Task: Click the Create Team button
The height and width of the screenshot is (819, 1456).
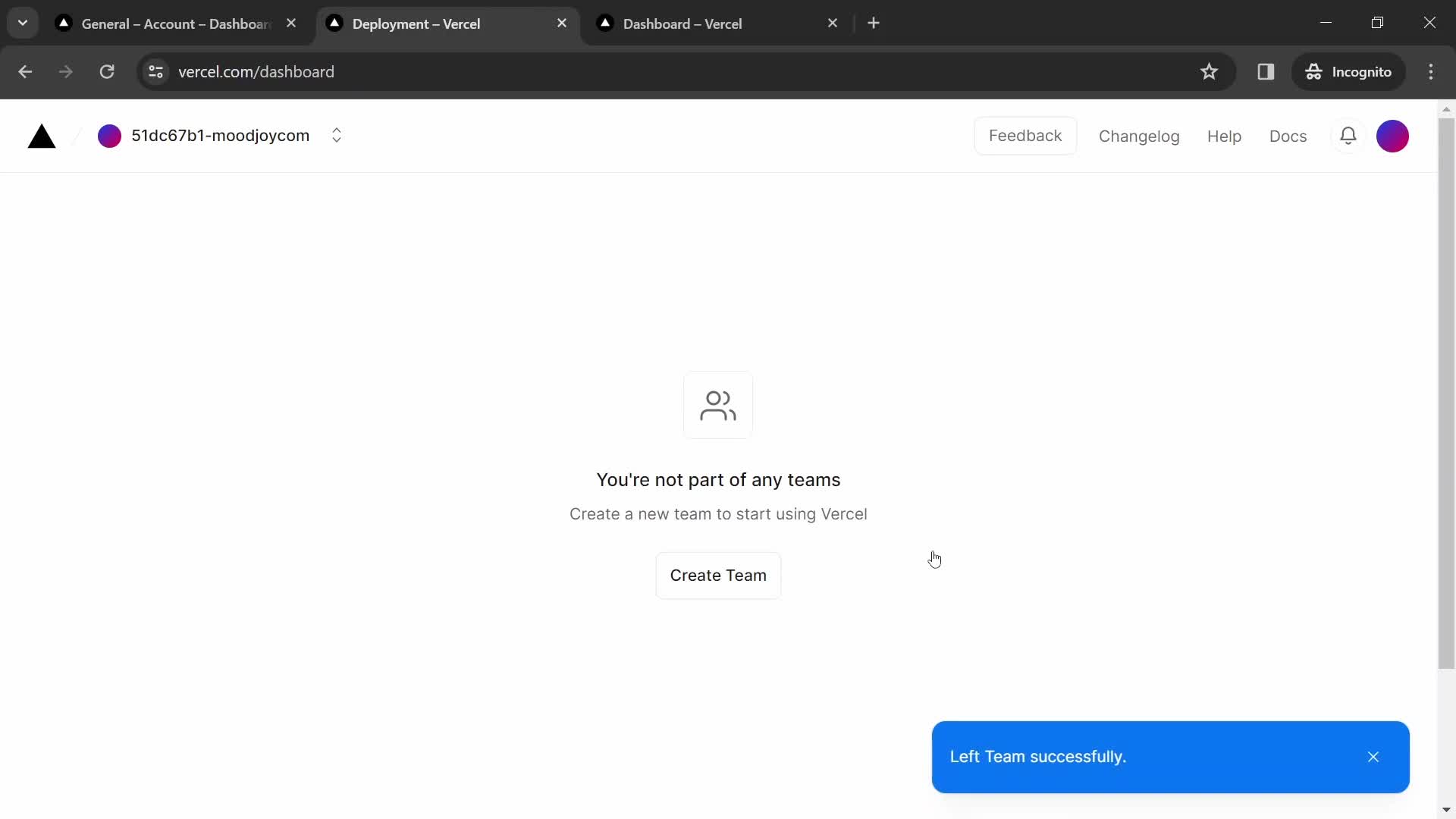Action: pos(718,575)
